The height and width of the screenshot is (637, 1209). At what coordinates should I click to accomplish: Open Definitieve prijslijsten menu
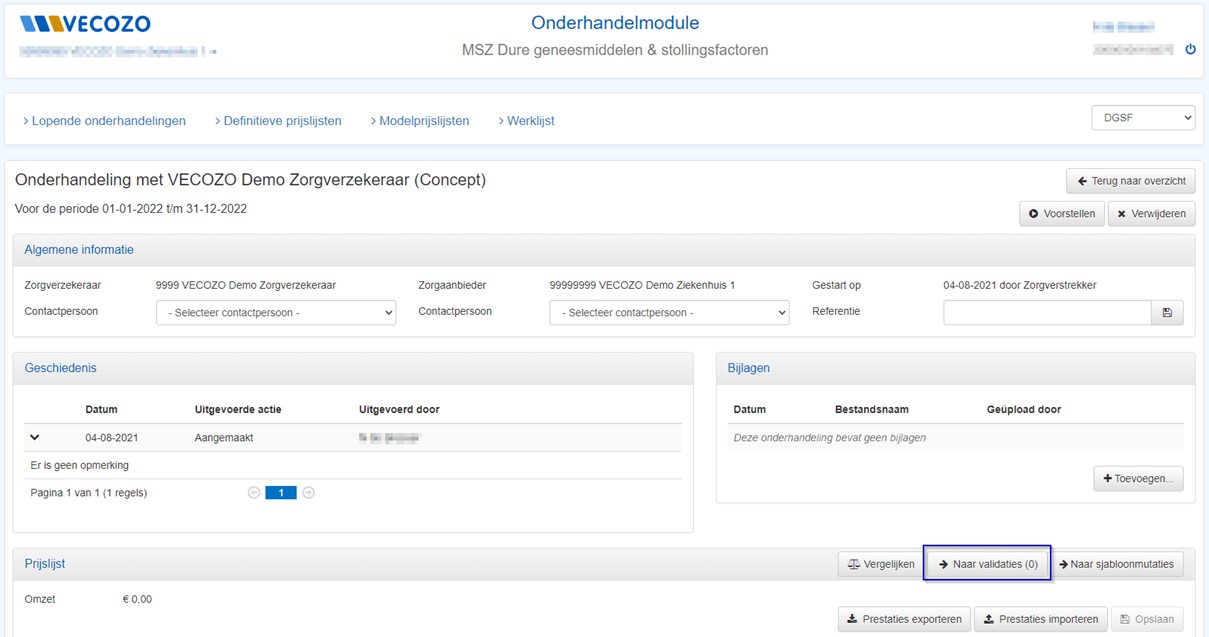(x=278, y=121)
